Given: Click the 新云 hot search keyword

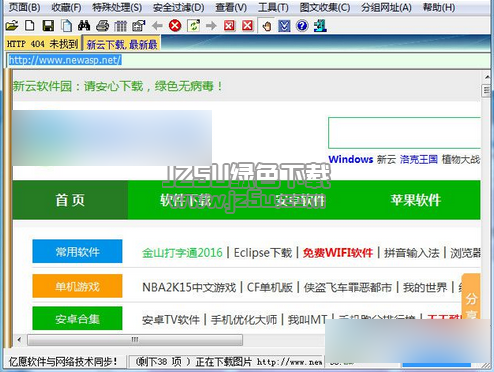Looking at the screenshot, I should (x=386, y=159).
